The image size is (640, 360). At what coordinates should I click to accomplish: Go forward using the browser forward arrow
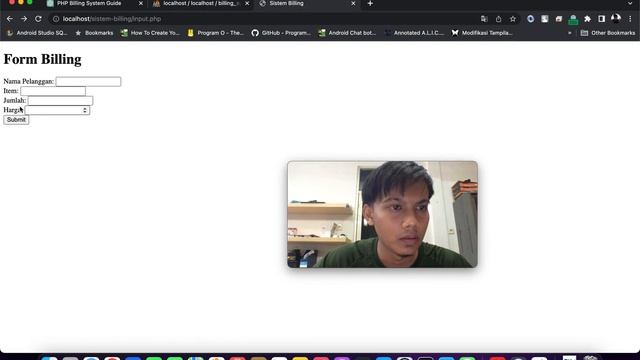[24, 19]
